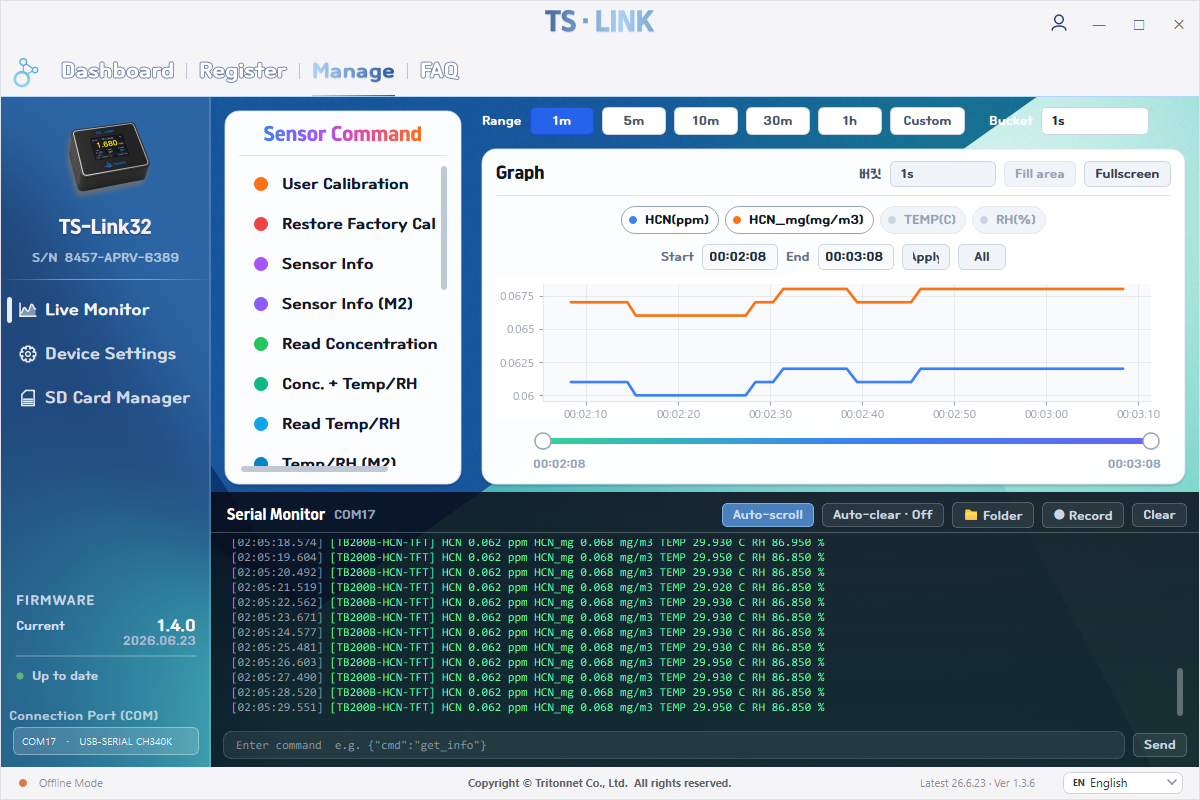Click the red dot next to Restore Factory Cal
The width and height of the screenshot is (1200, 800).
click(261, 224)
